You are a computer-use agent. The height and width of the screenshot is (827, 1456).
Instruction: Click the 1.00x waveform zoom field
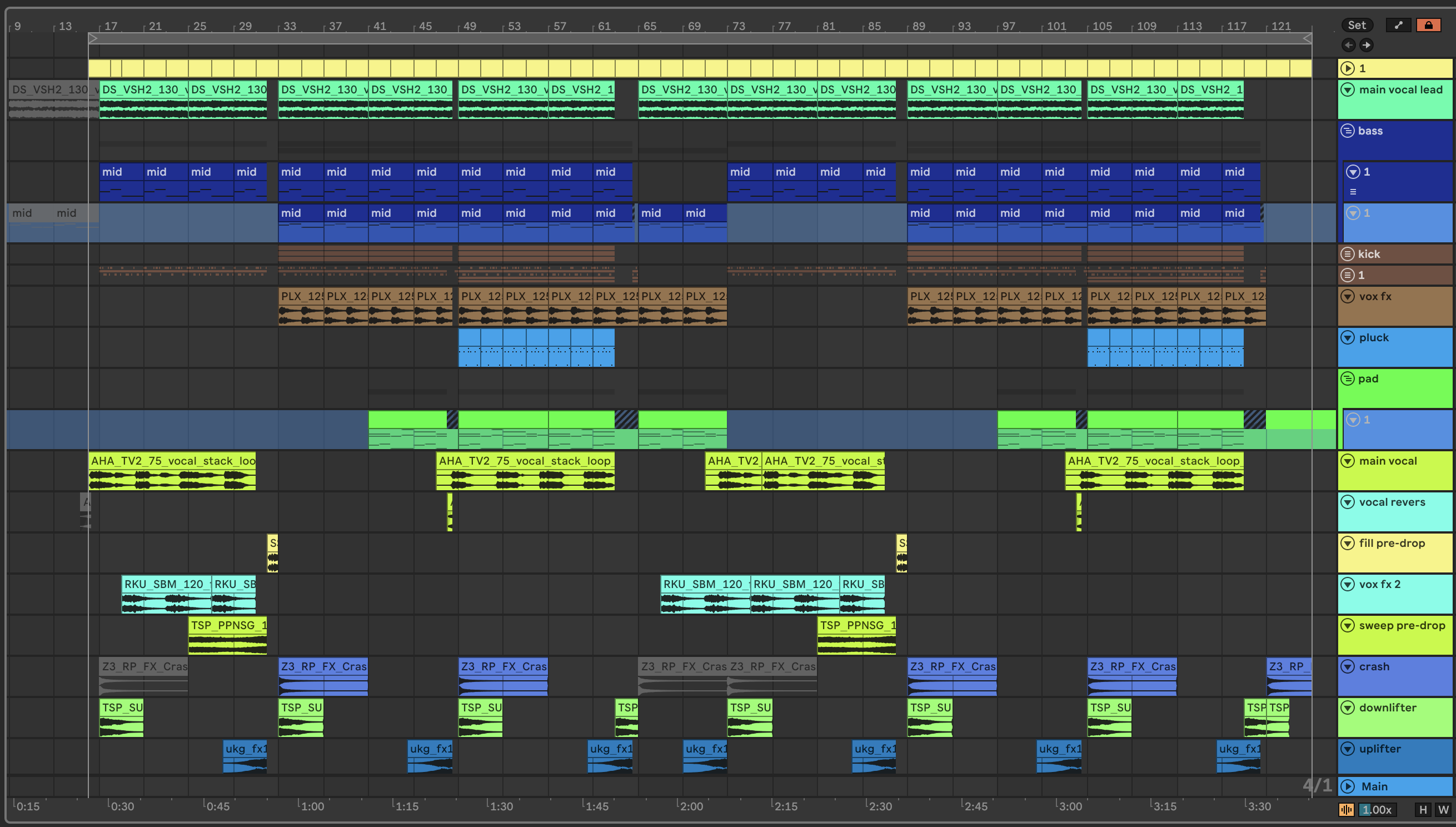point(1377,809)
